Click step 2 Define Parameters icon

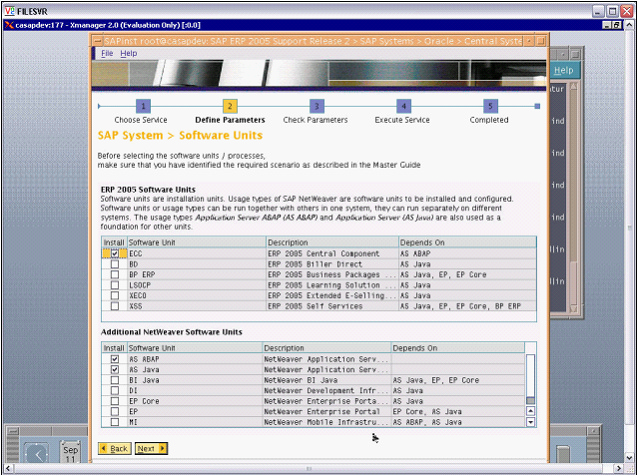pos(230,105)
